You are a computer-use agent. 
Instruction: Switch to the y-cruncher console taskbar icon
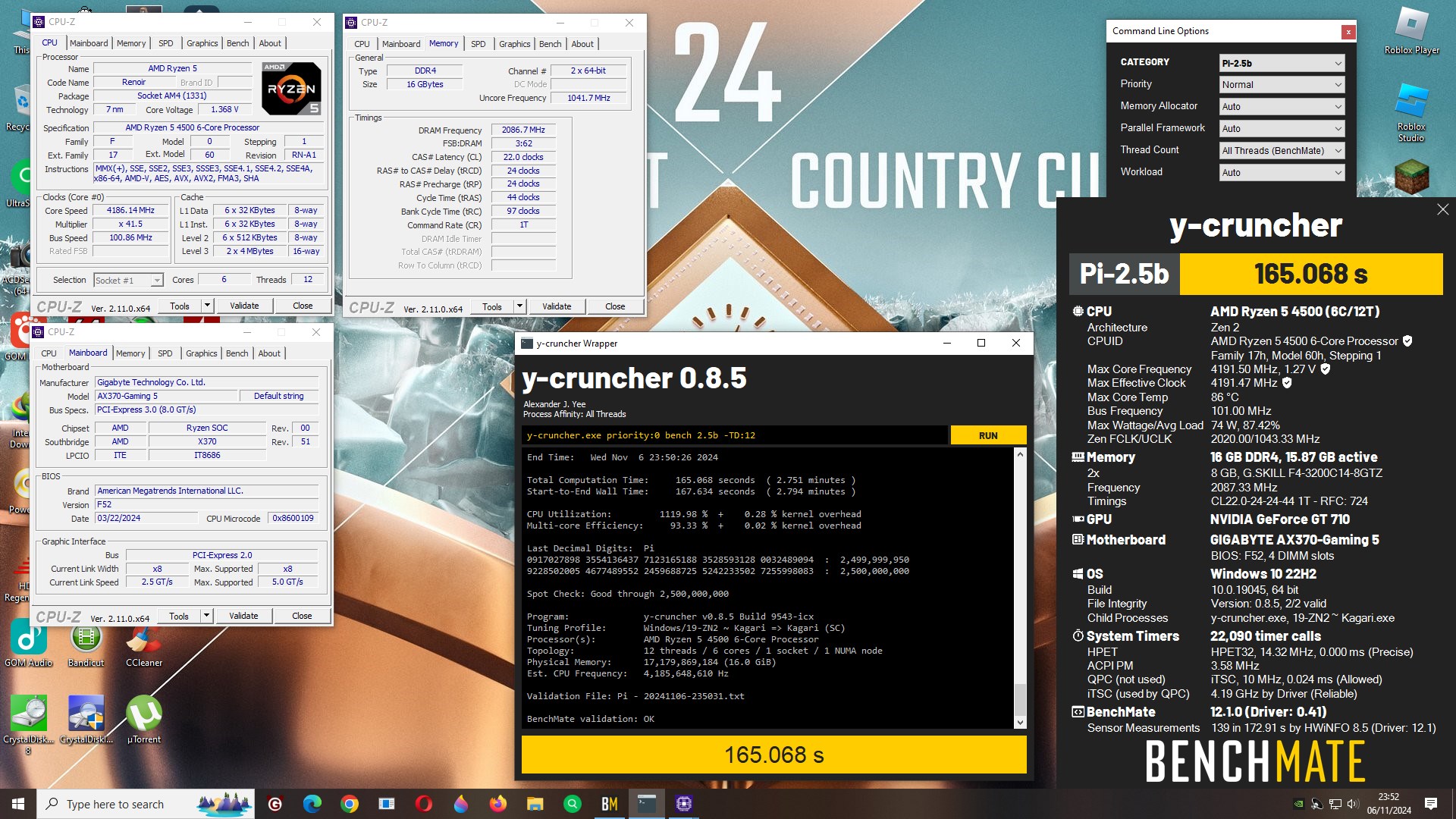pos(647,804)
